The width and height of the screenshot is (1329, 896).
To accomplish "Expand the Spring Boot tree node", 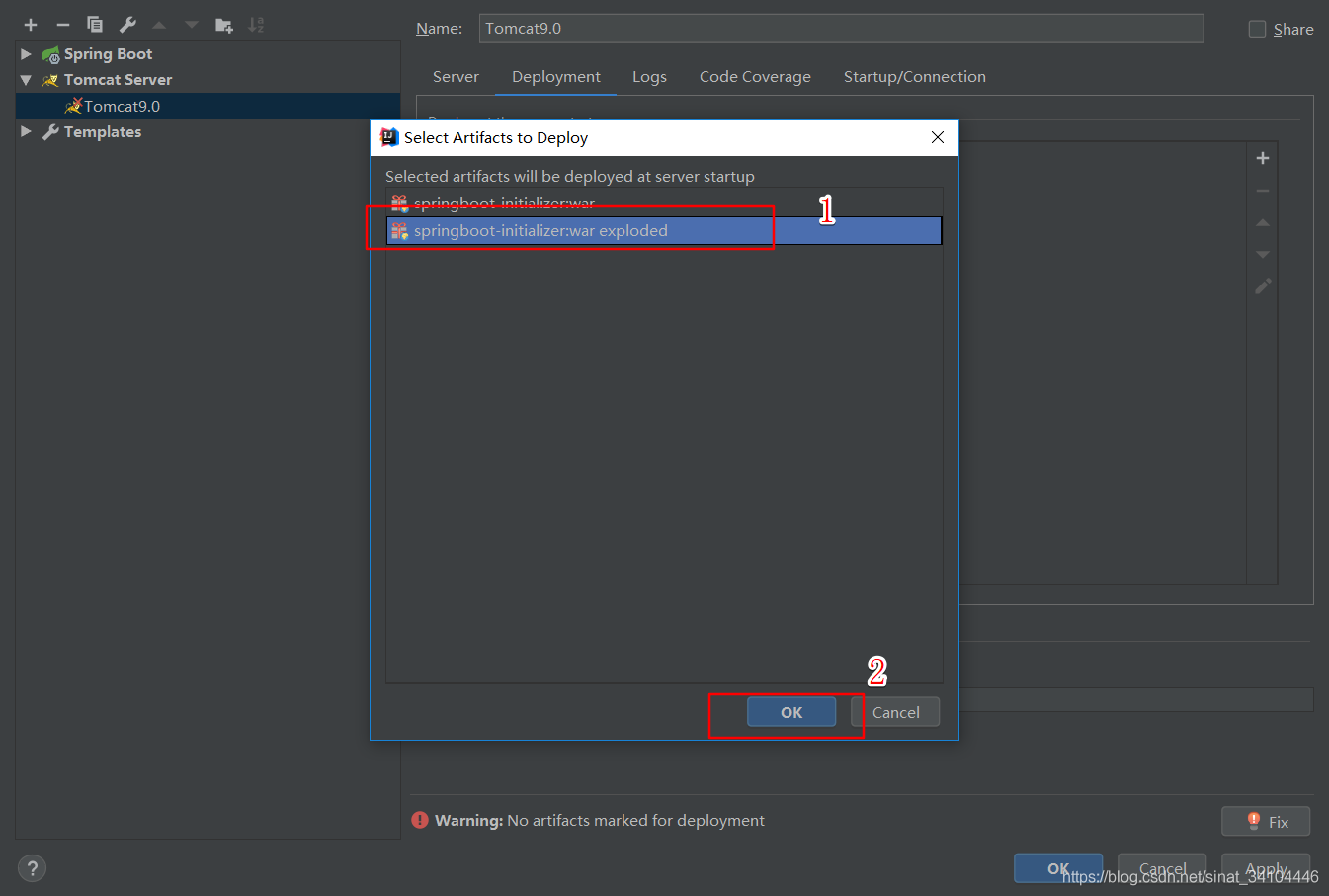I will [x=26, y=54].
